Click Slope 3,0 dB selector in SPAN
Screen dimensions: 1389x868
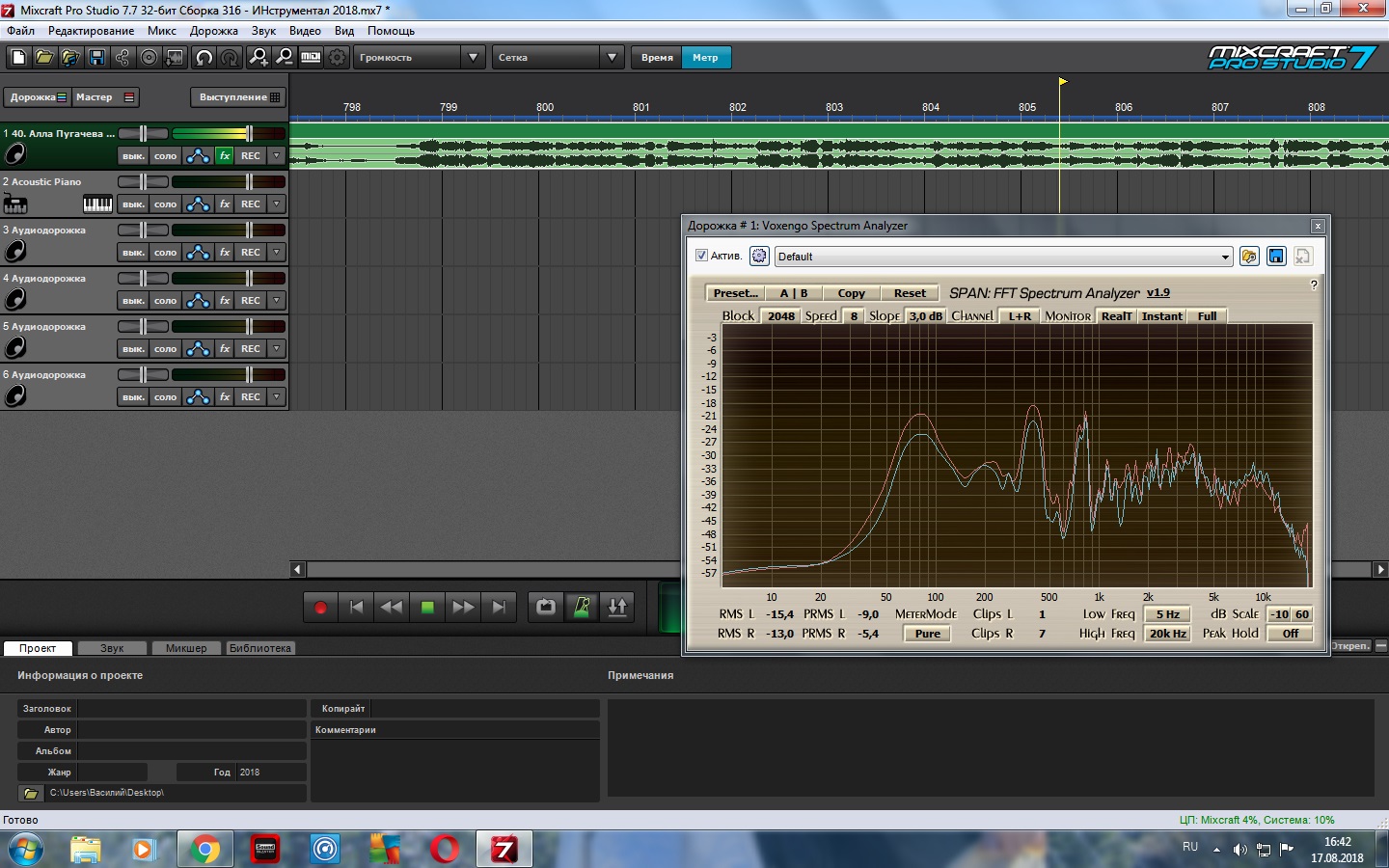coord(926,316)
